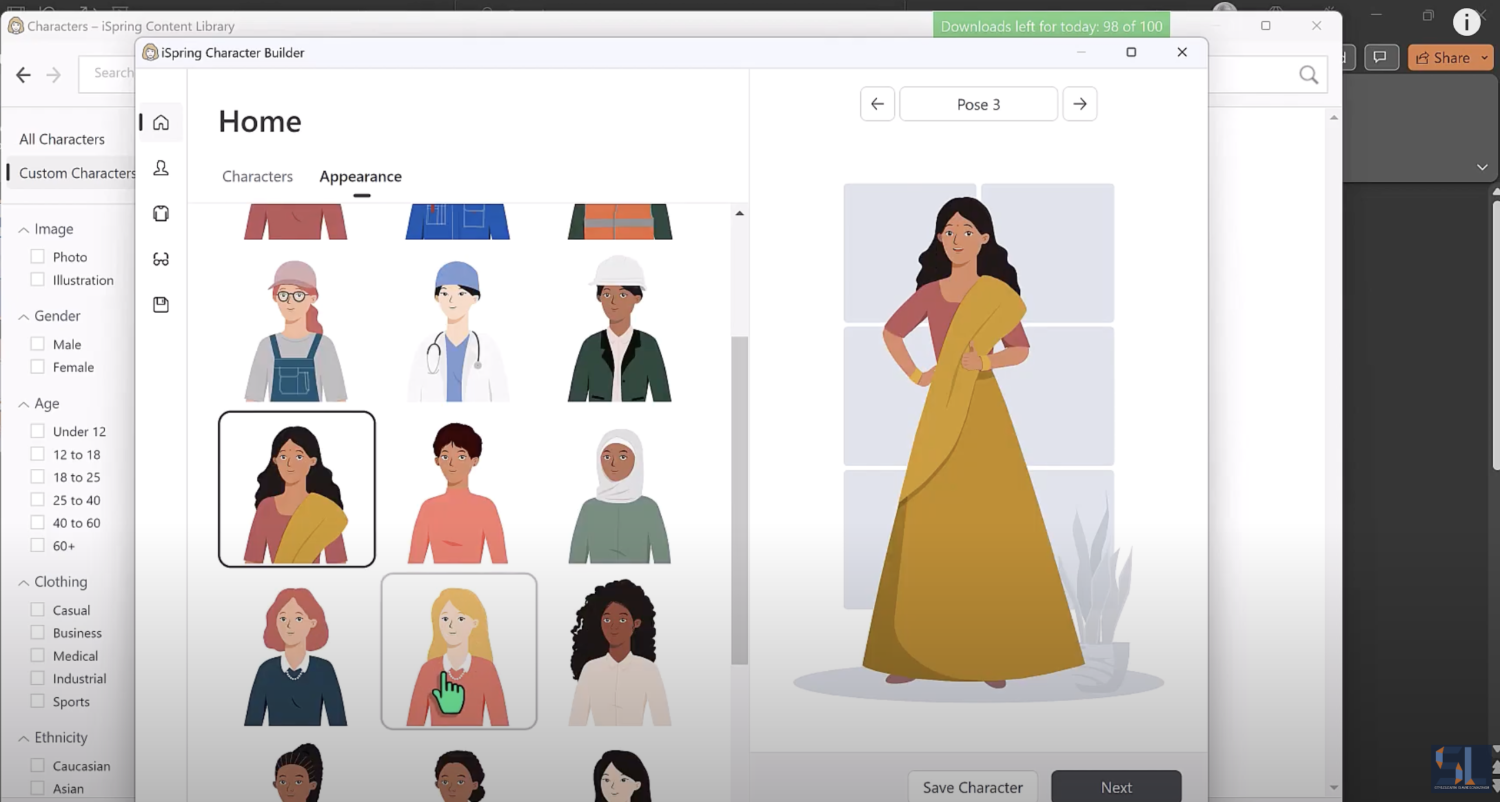Select the short dark-haired woman in coral top
Viewport: 1500px width, 802px height.
tap(458, 492)
